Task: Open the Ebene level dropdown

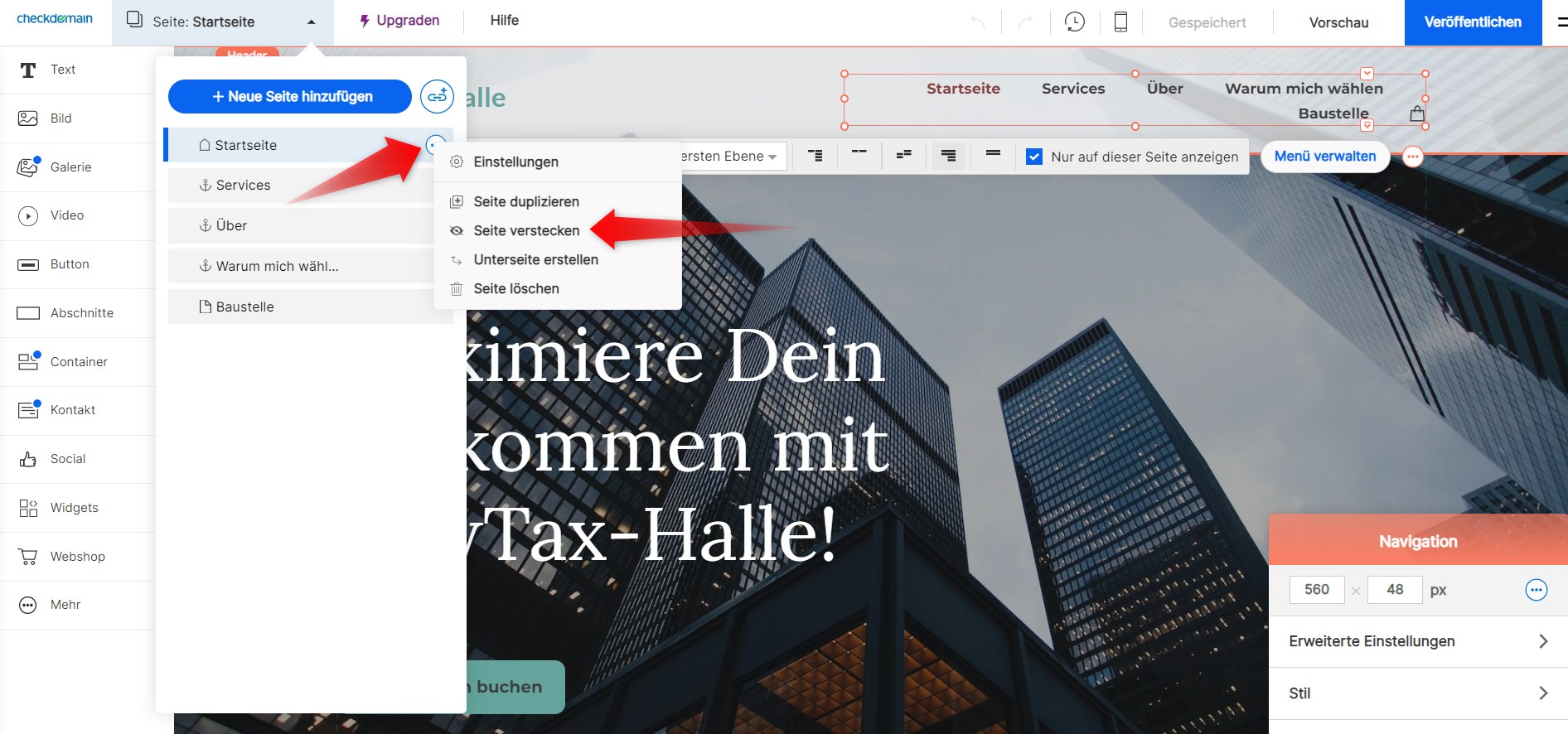Action: click(729, 157)
